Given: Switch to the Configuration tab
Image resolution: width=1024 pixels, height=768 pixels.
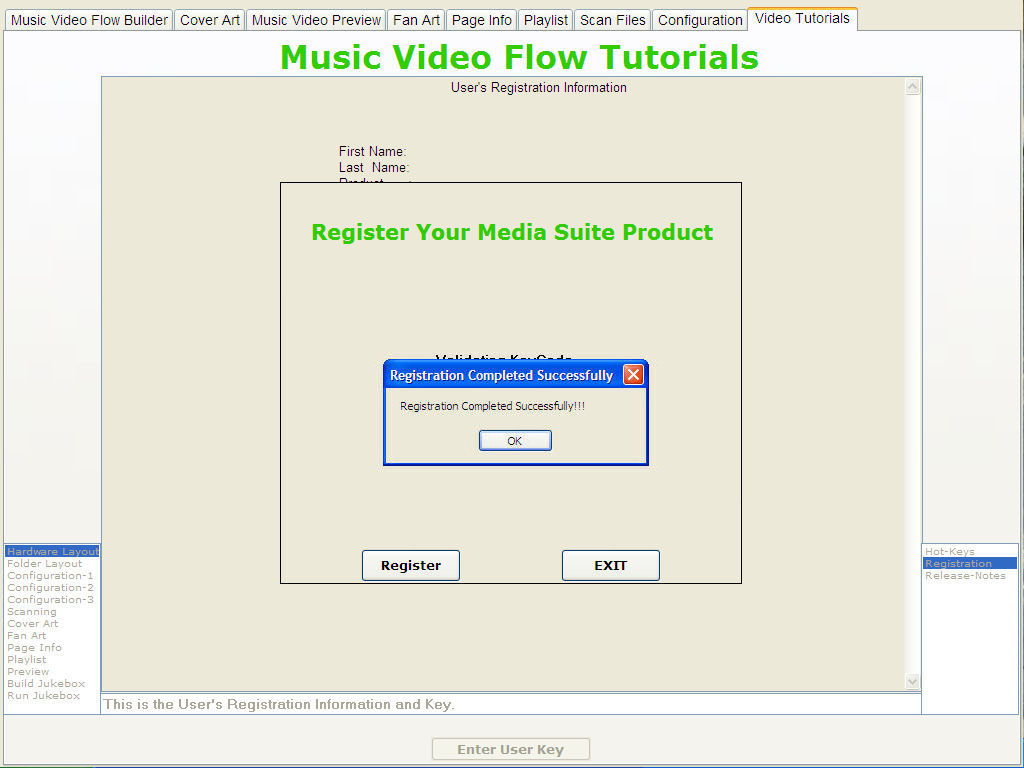Looking at the screenshot, I should pyautogui.click(x=700, y=20).
